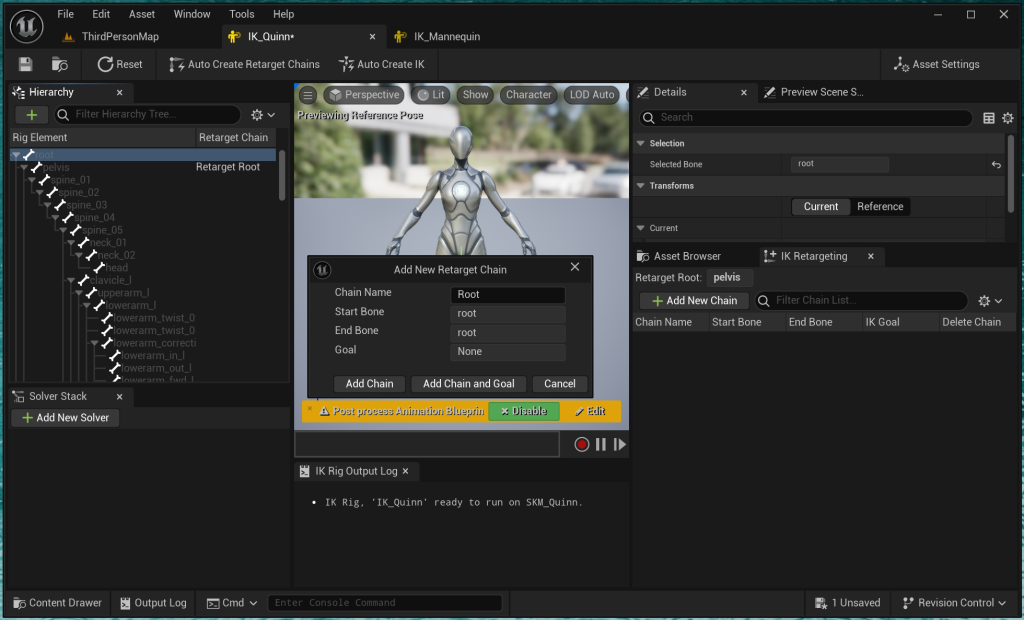1024x620 pixels.
Task: Open the File menu
Action: click(65, 14)
